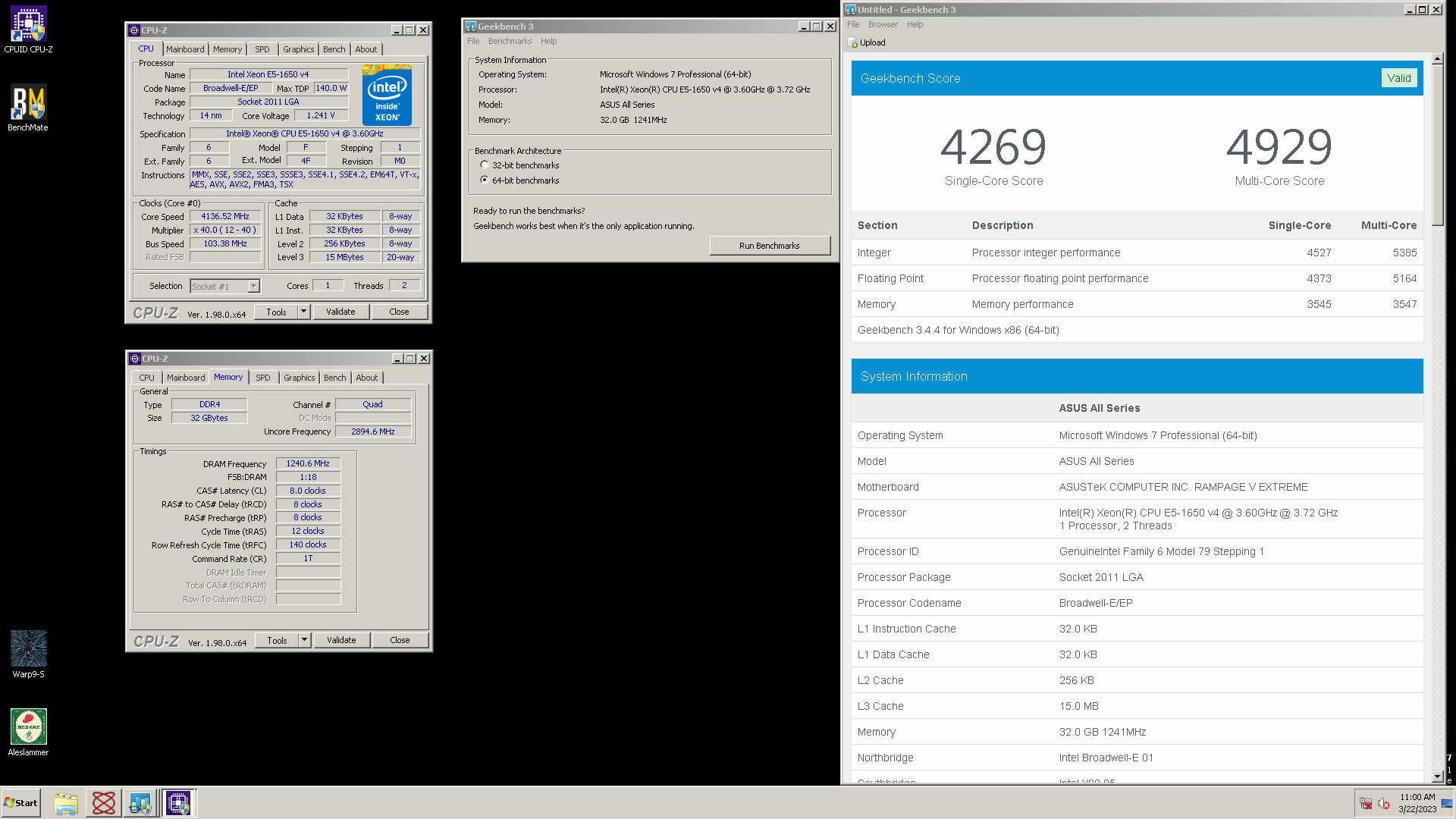Click the Untitled Geekbench 3 title icon
Image resolution: width=1456 pixels, height=819 pixels.
[851, 10]
